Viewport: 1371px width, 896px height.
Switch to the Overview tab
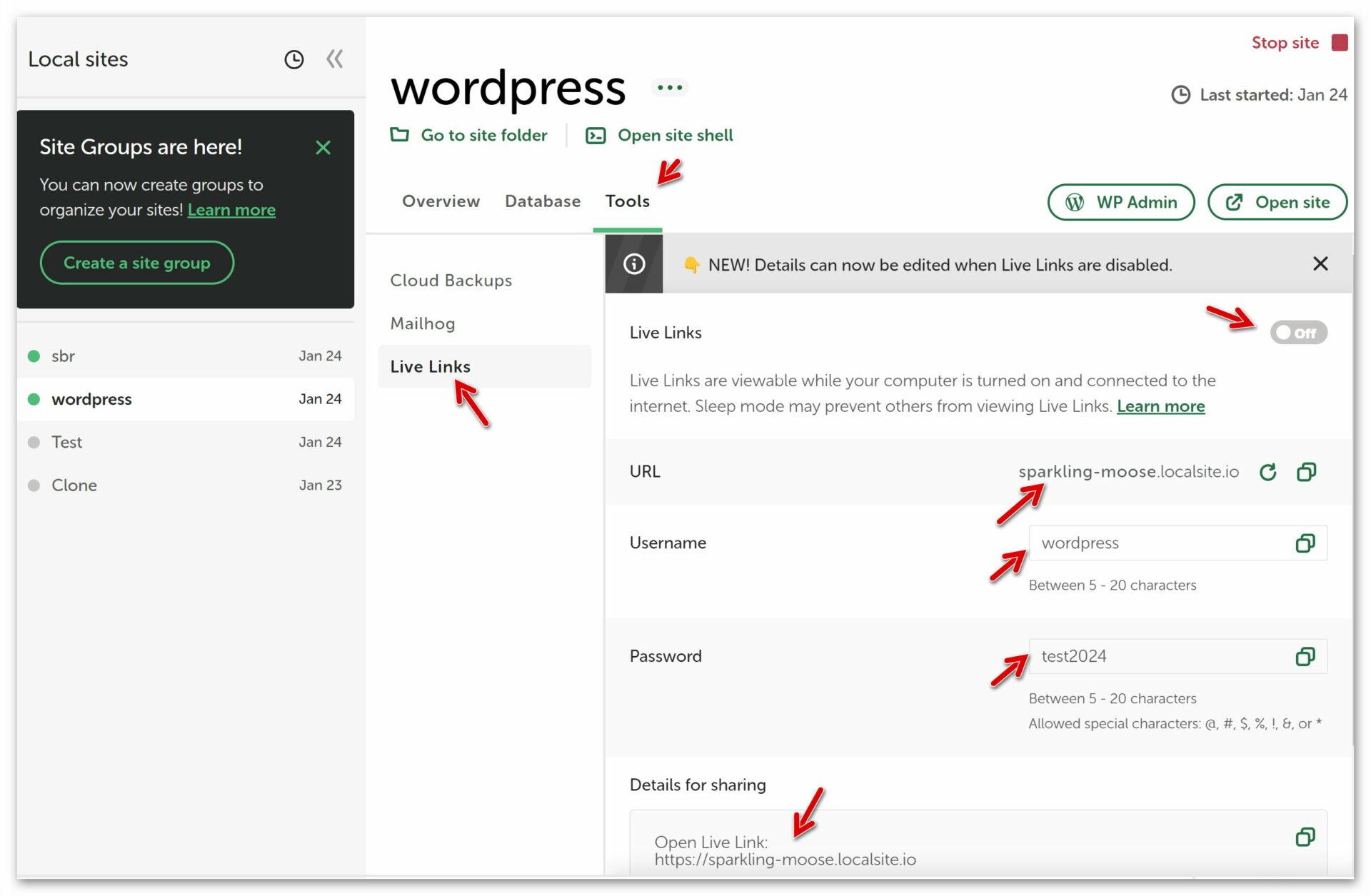[x=441, y=201]
